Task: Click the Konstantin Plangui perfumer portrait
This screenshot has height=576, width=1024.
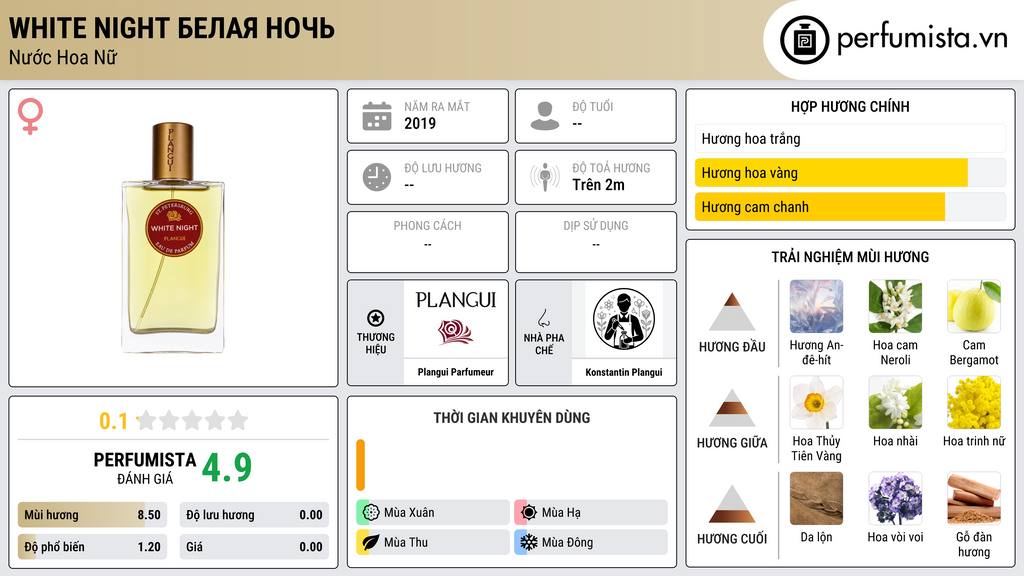Action: coord(624,319)
